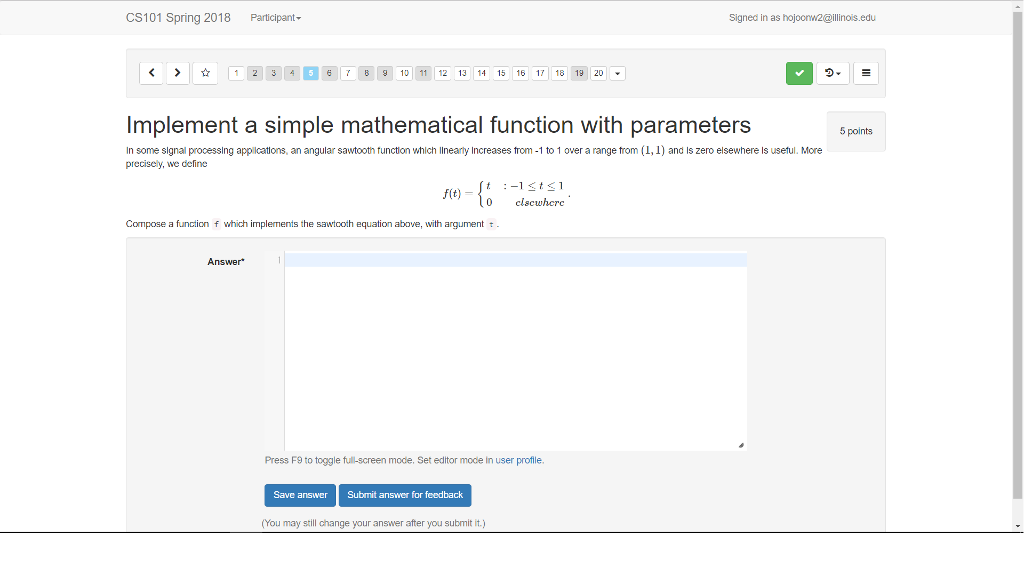Click the sawtooth f(t) formula
The width and height of the screenshot is (1024, 576).
click(507, 194)
